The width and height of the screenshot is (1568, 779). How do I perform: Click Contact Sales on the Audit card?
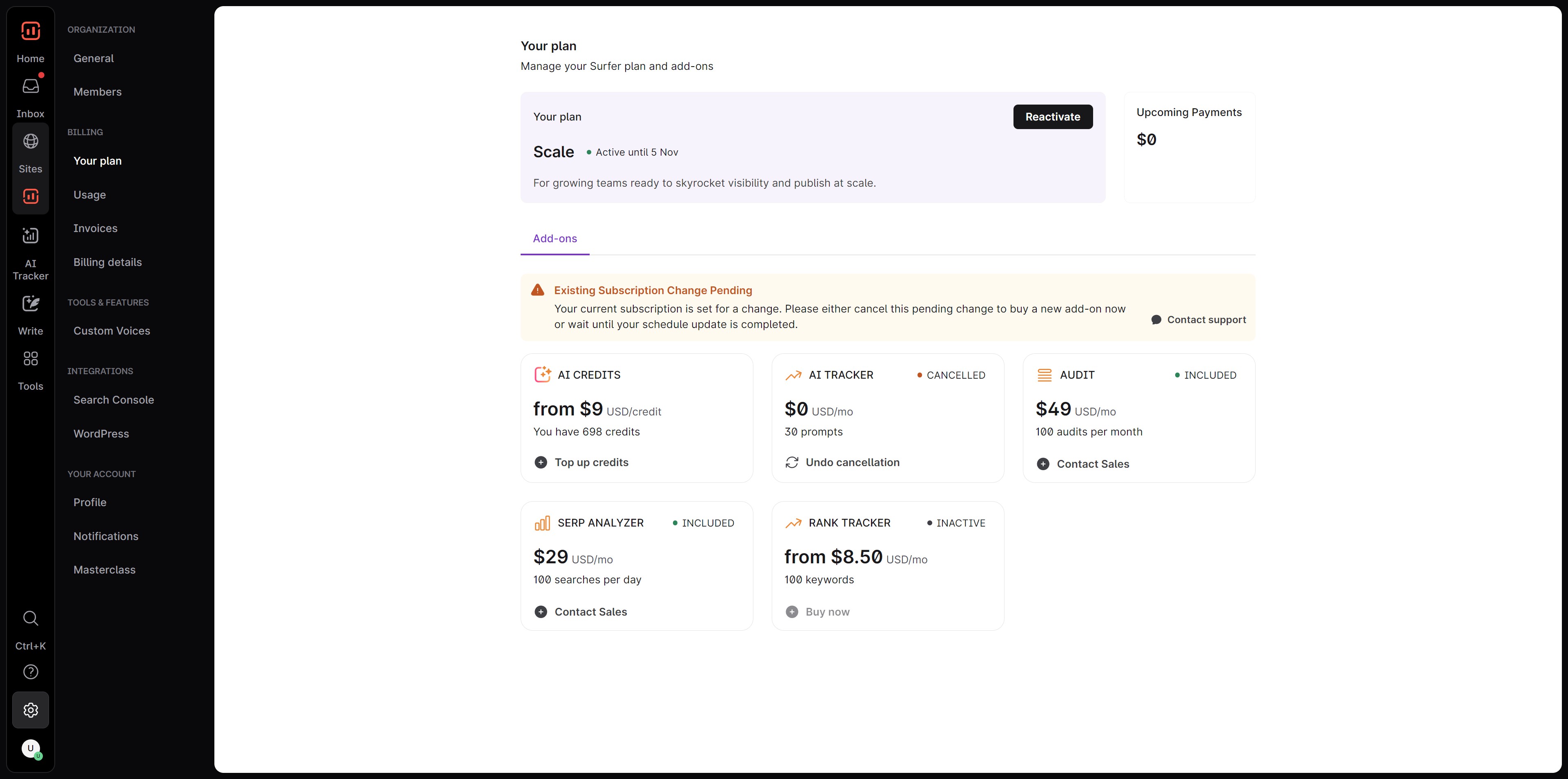(x=1092, y=464)
